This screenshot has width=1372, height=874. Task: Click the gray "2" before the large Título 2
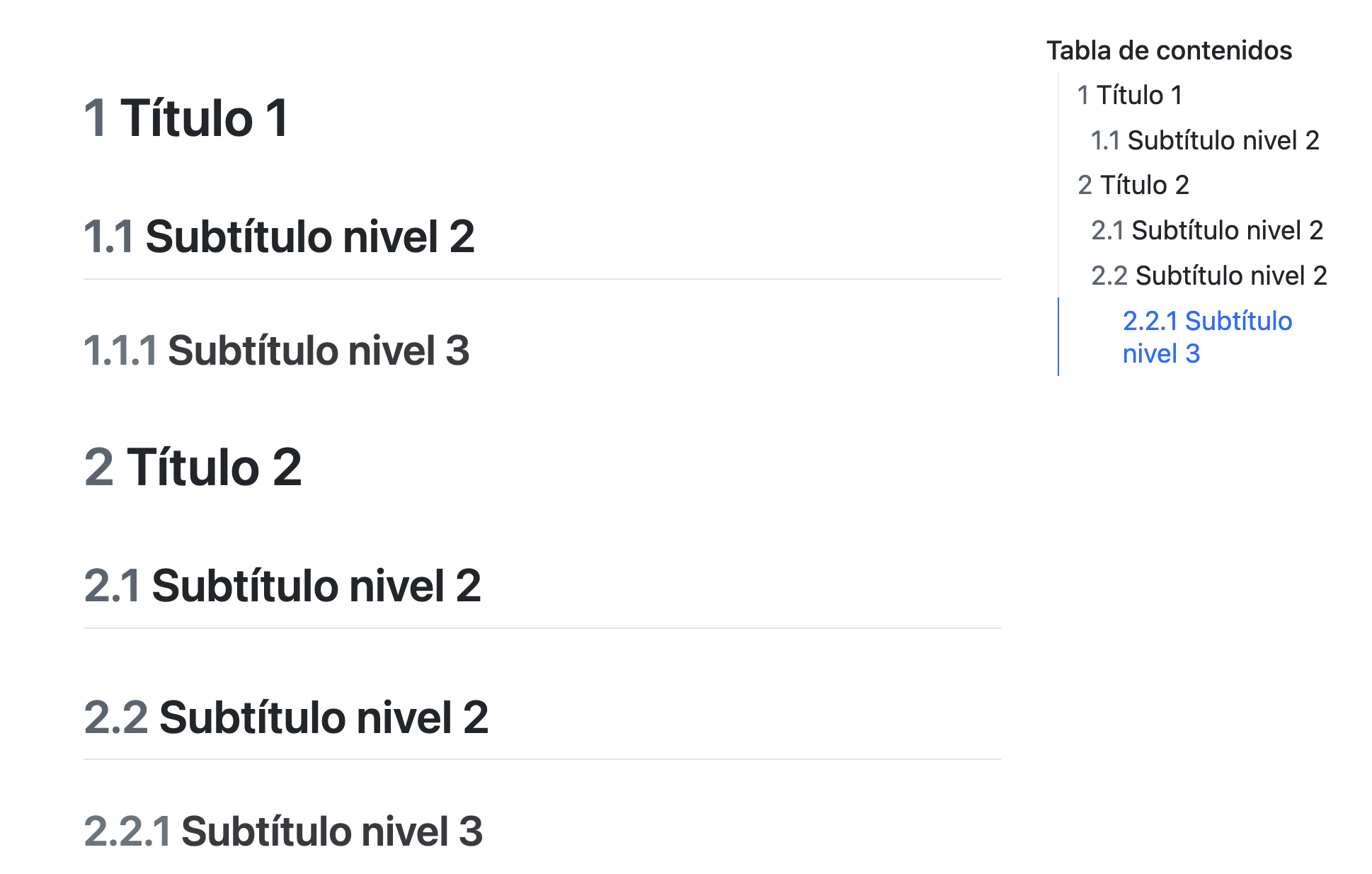coord(99,467)
